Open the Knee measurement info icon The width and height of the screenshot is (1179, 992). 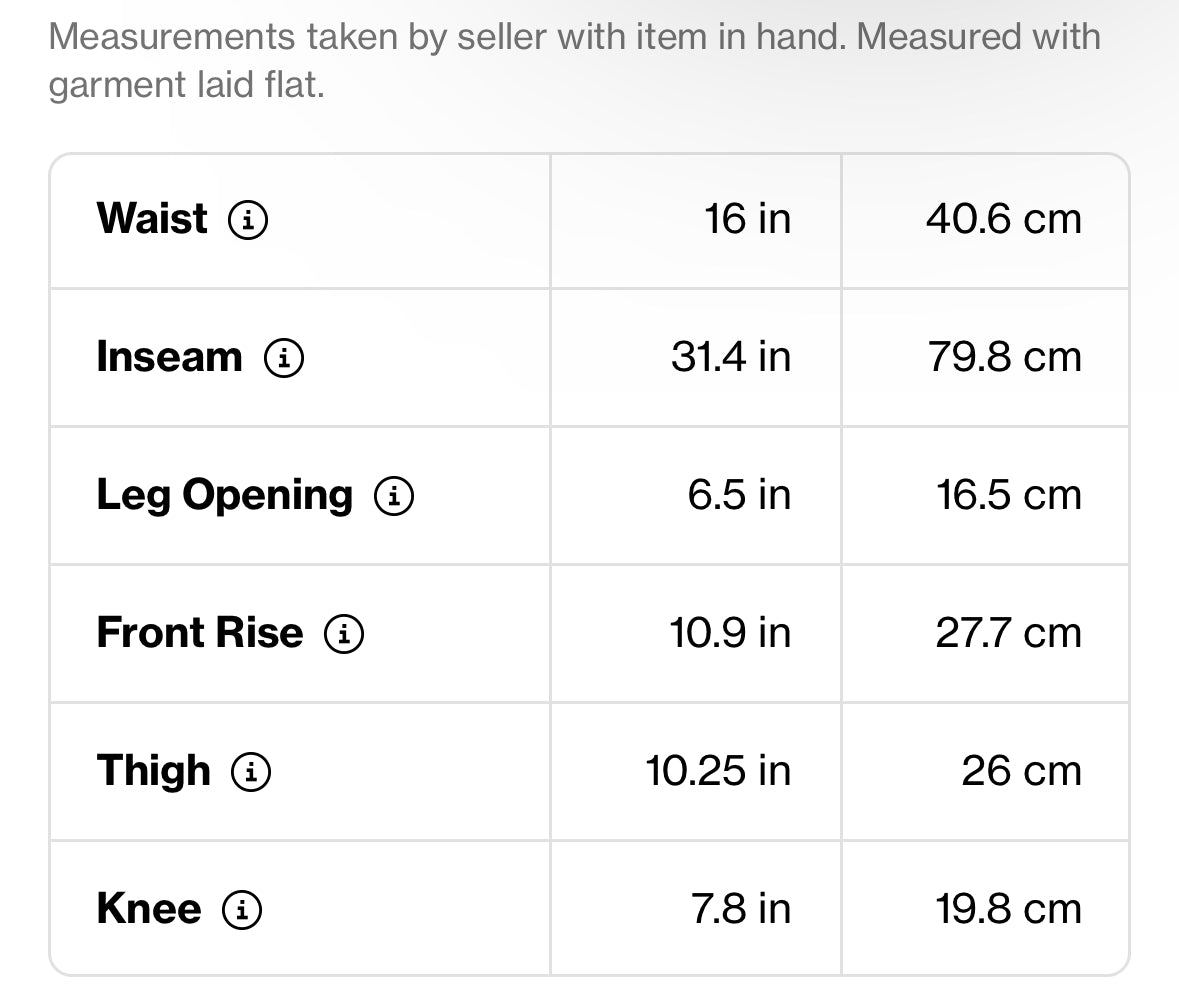pos(242,910)
